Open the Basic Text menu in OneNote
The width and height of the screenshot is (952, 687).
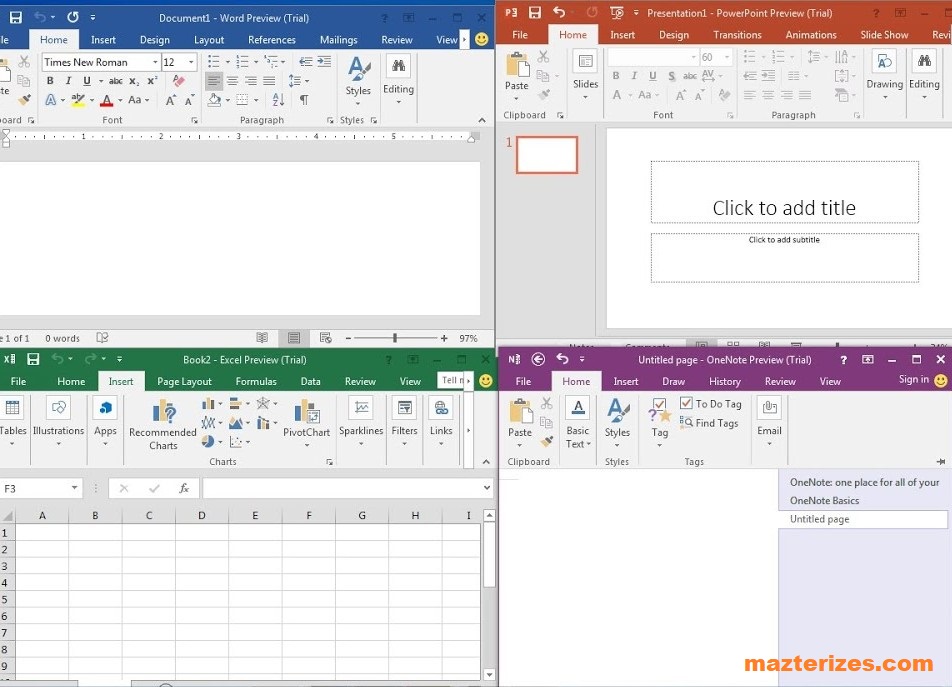pyautogui.click(x=577, y=423)
